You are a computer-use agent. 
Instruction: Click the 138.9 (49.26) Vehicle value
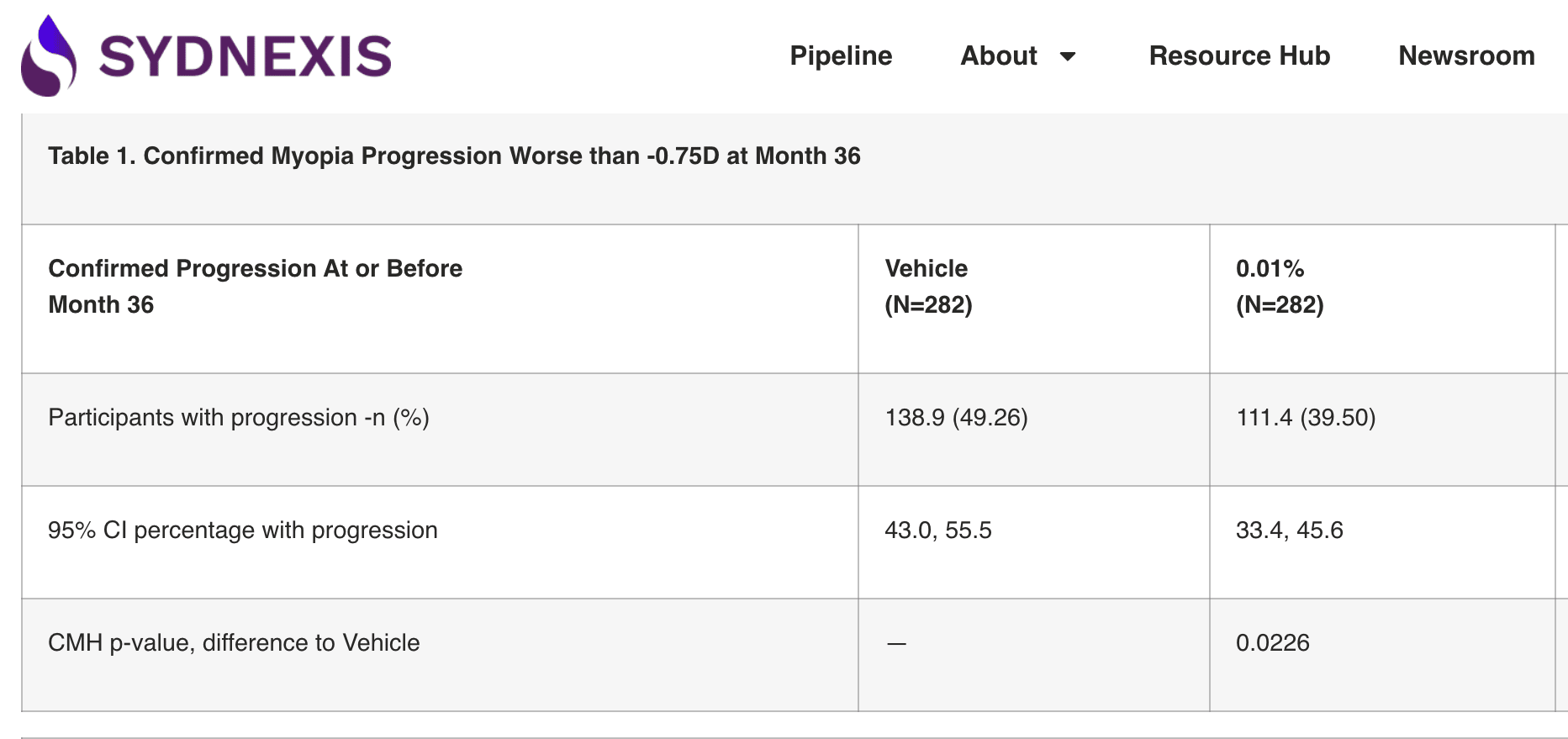956,417
